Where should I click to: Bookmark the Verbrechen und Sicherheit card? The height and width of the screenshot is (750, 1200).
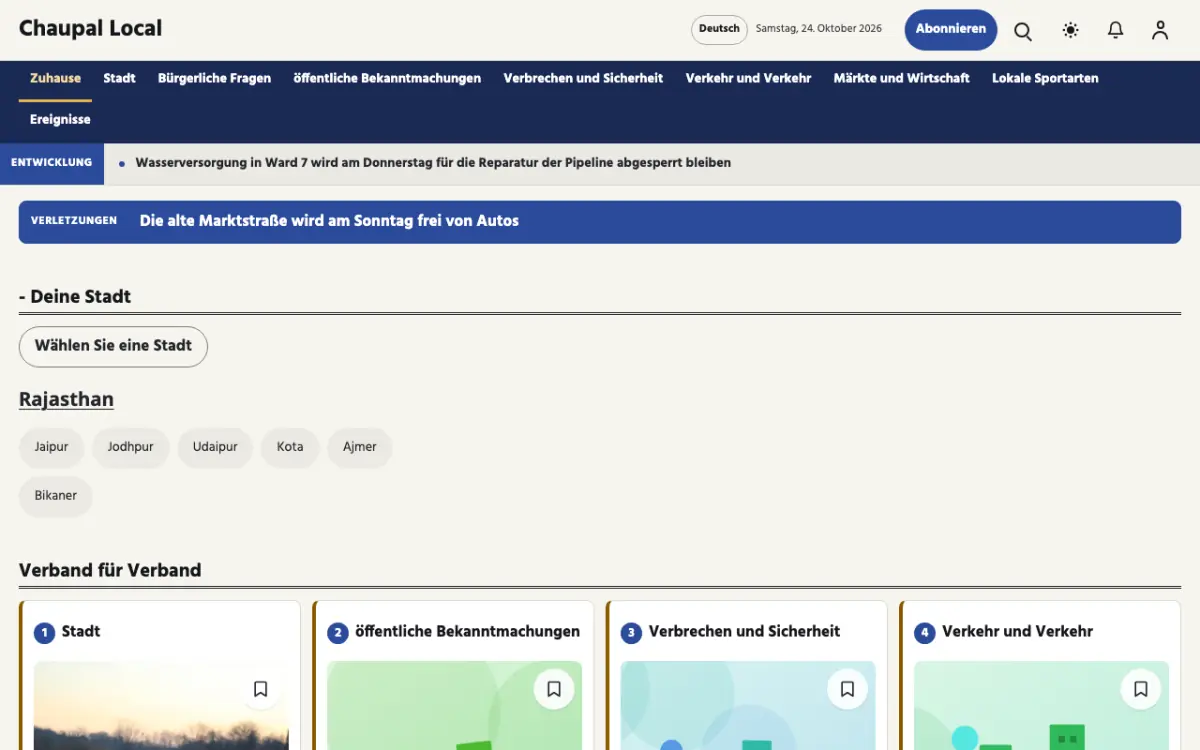click(847, 689)
